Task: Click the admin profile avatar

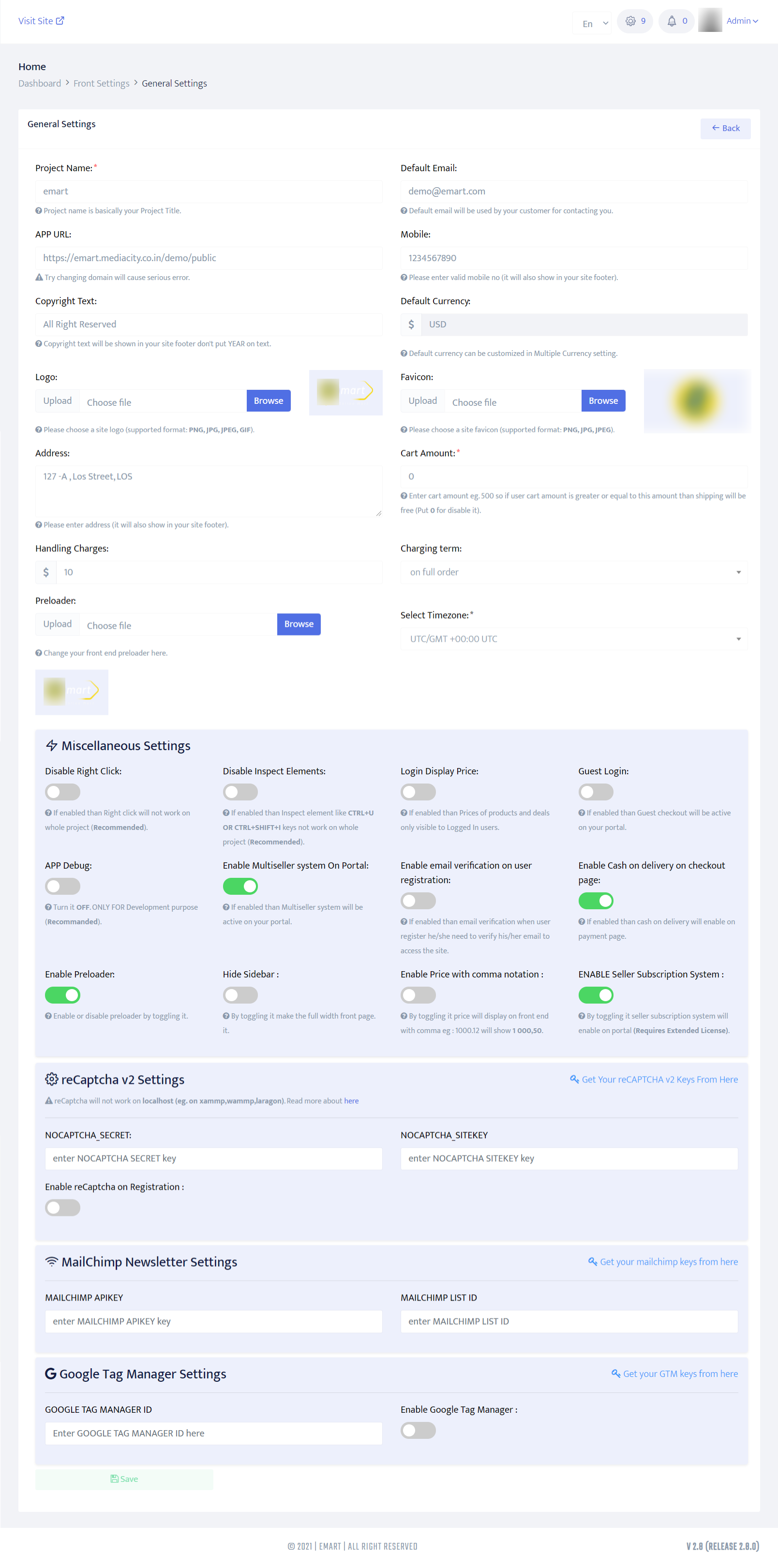Action: 710,21
